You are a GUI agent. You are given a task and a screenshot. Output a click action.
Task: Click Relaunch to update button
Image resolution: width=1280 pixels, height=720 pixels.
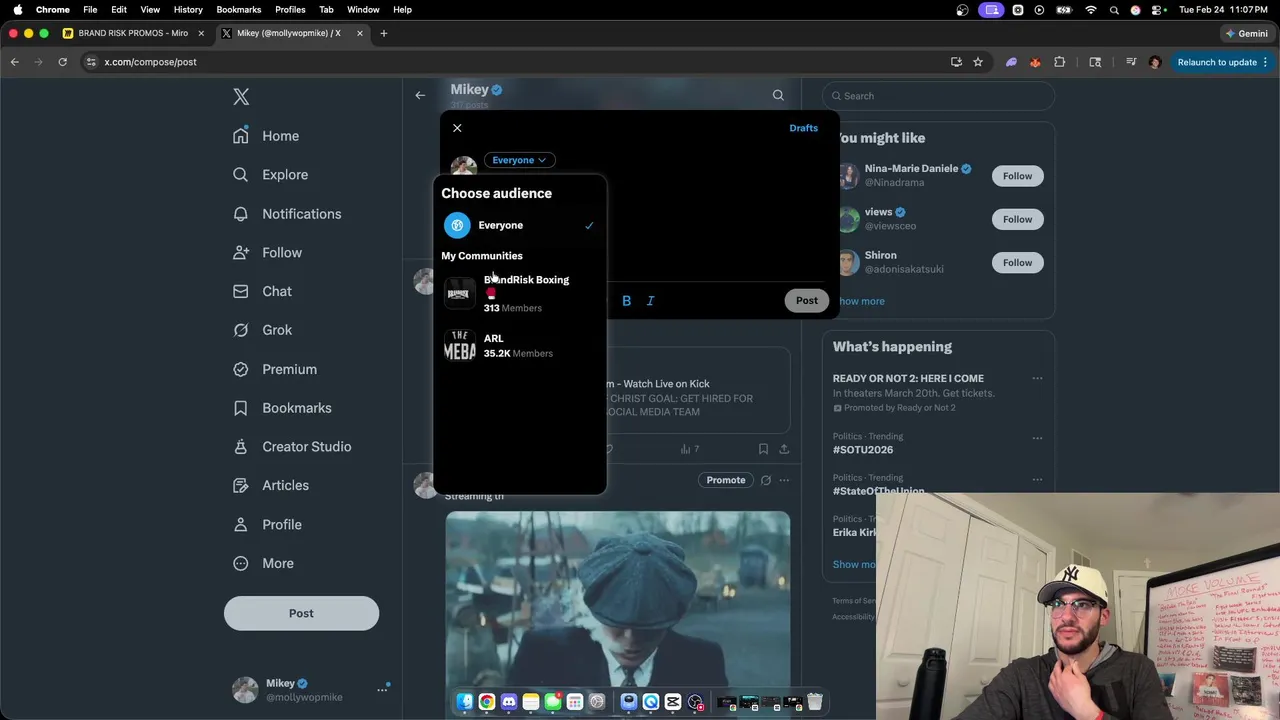click(x=1222, y=62)
